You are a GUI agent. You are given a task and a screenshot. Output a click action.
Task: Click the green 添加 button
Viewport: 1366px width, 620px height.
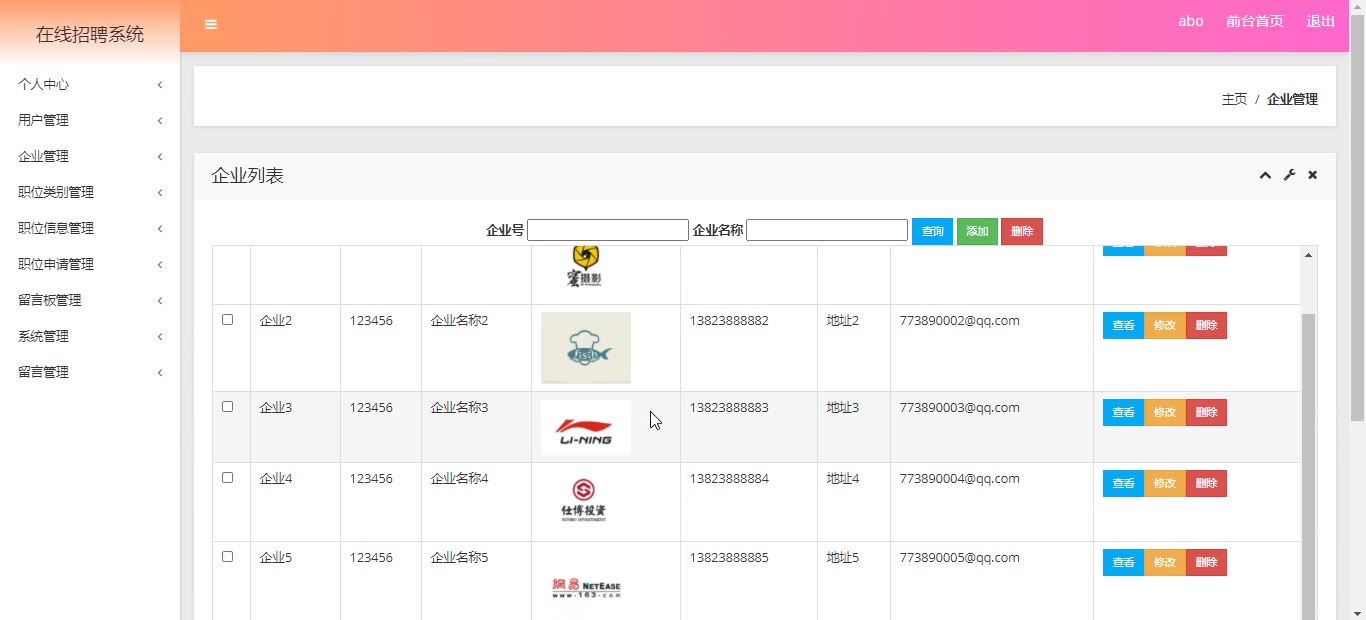tap(977, 232)
